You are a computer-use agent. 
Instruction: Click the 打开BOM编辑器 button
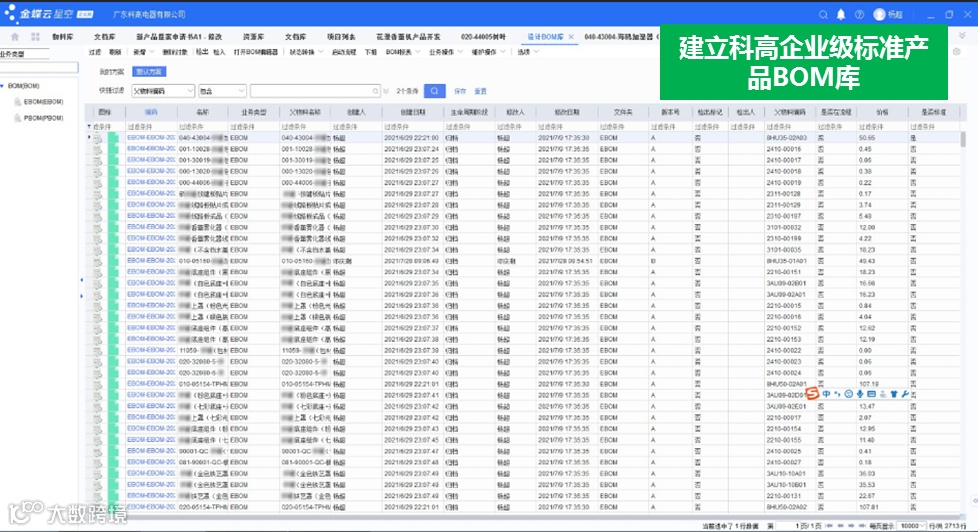(256, 52)
